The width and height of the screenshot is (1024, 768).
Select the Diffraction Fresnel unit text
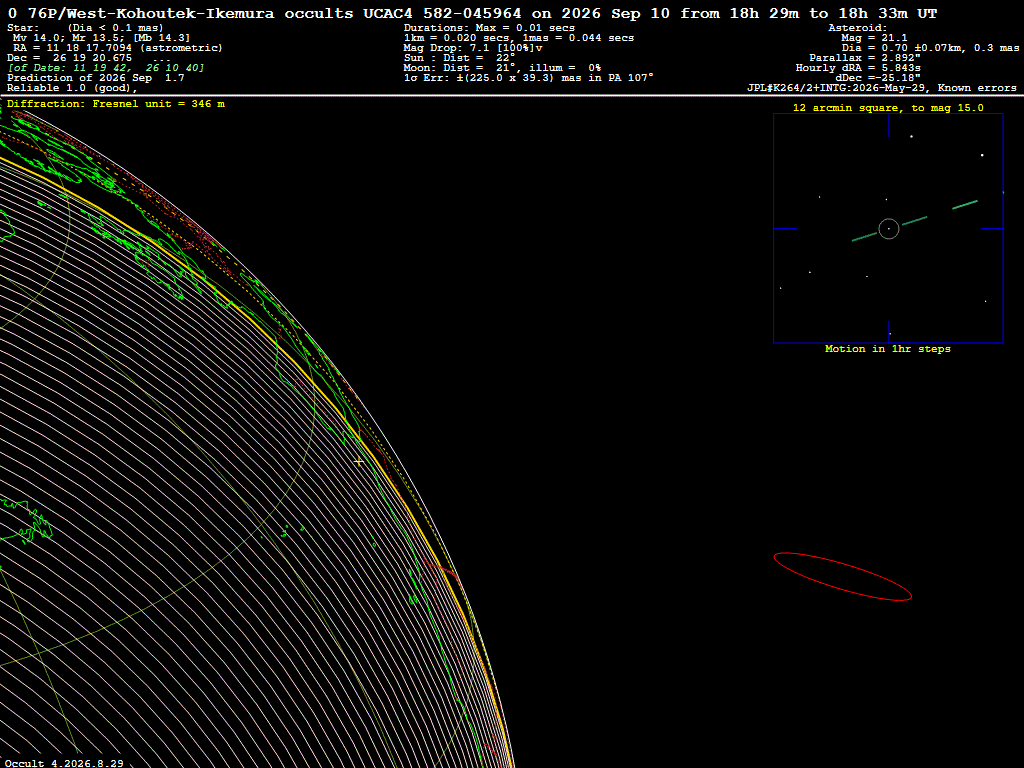(x=116, y=104)
